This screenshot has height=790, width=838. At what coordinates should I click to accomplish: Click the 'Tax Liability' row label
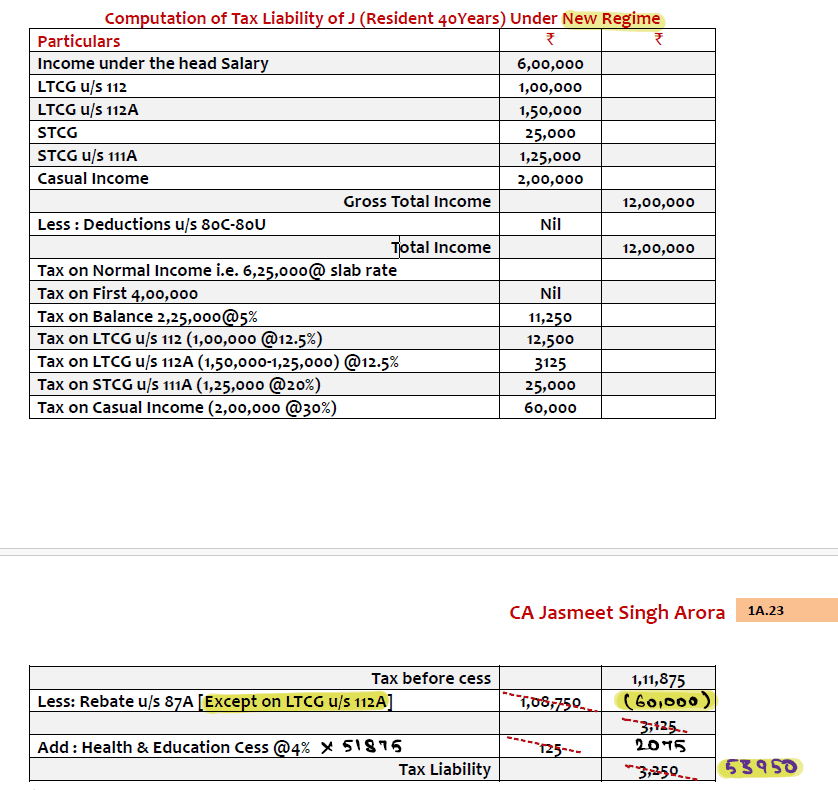445,770
